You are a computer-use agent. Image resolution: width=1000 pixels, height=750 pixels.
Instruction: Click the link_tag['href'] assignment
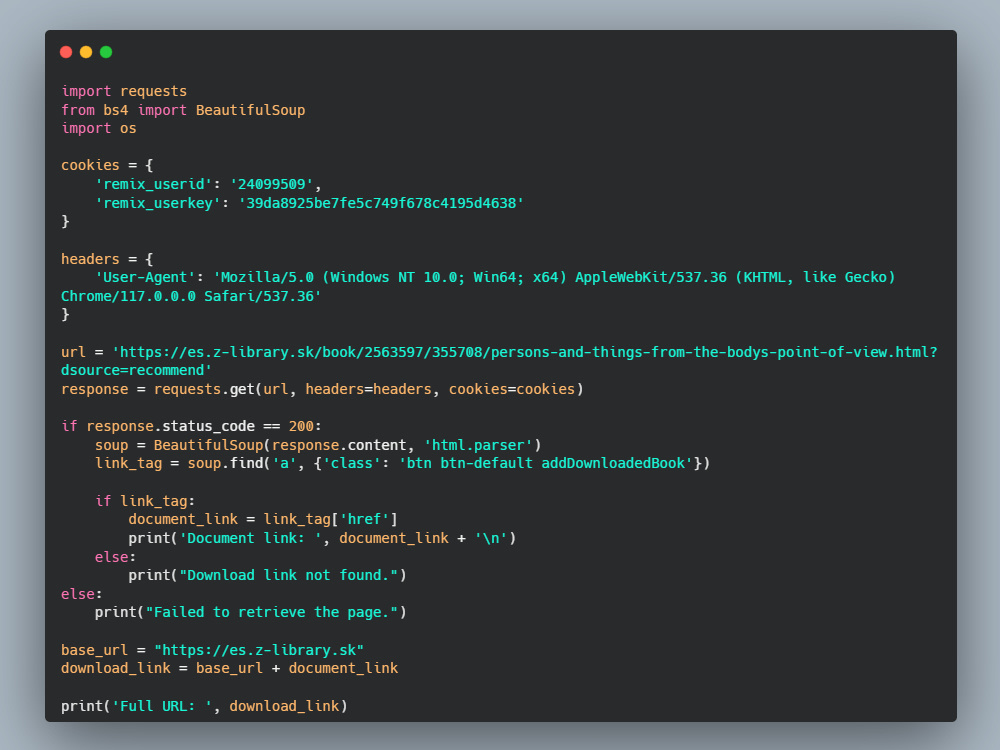(263, 520)
